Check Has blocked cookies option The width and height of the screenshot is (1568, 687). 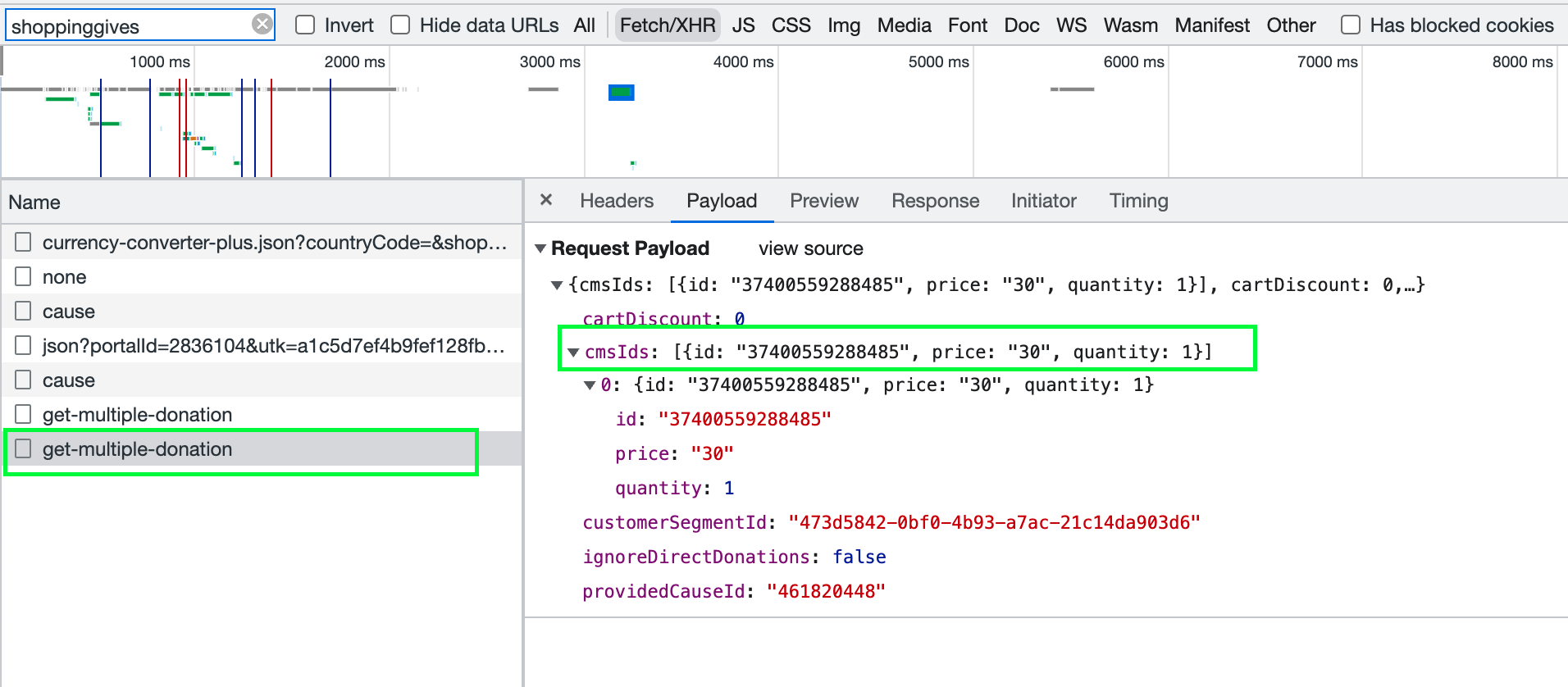coord(1351,25)
